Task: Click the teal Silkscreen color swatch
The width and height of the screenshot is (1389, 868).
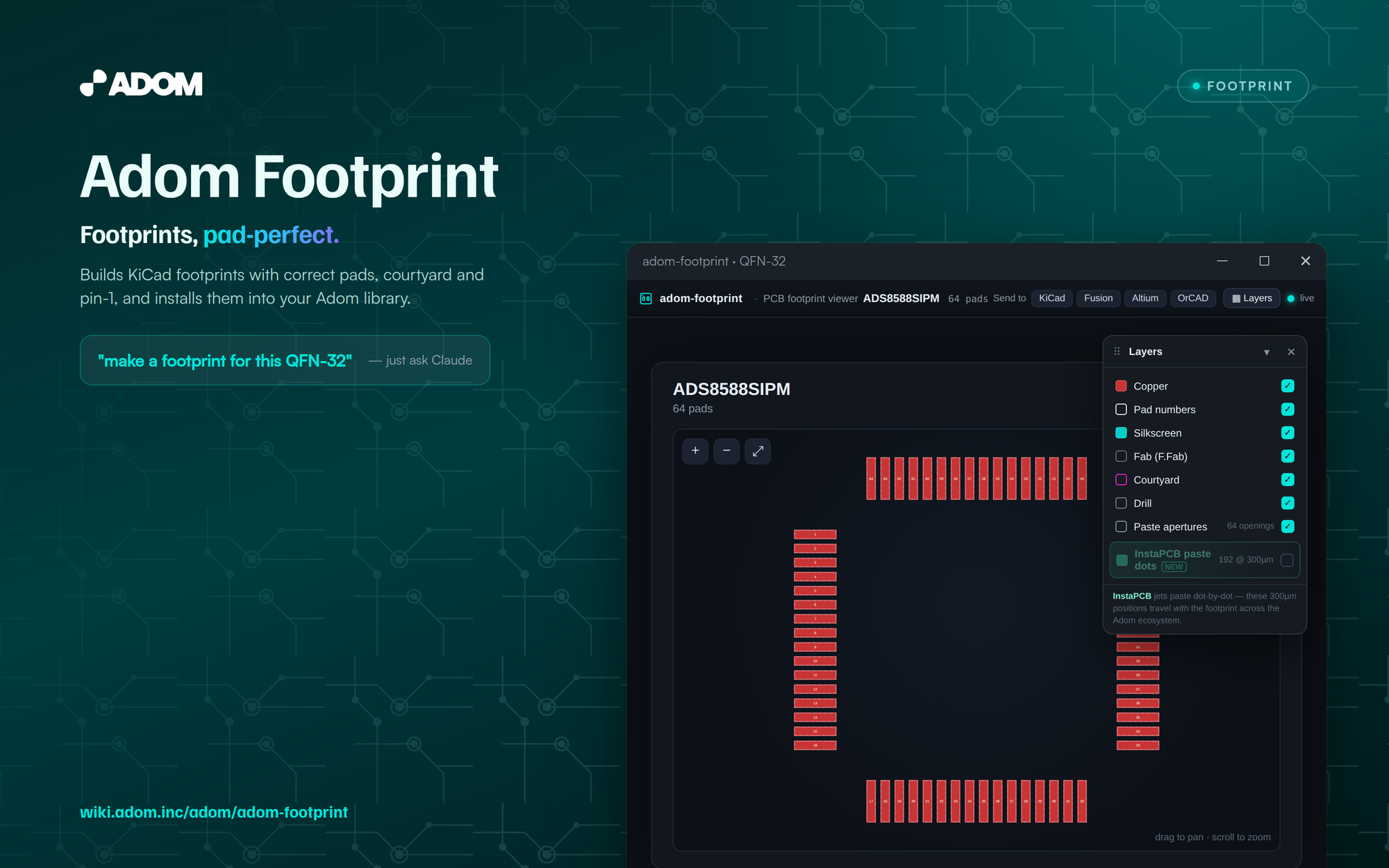Action: 1121,433
